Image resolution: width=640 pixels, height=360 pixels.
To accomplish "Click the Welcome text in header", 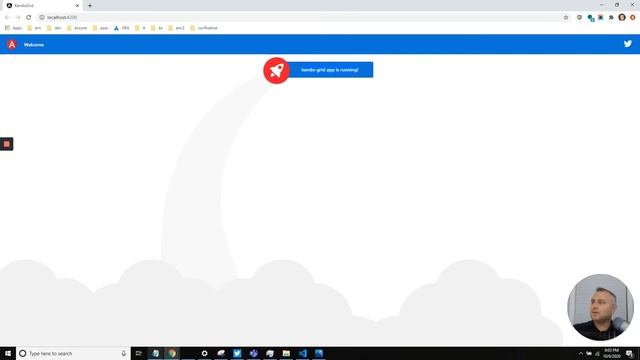I will tap(34, 45).
